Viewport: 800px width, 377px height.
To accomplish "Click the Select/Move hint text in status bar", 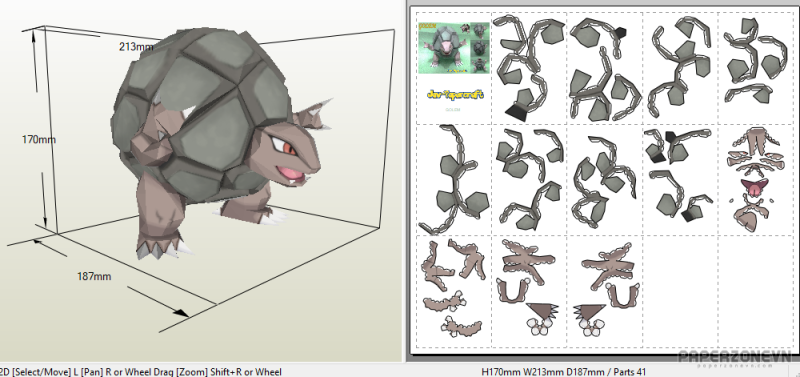I will [x=40, y=372].
